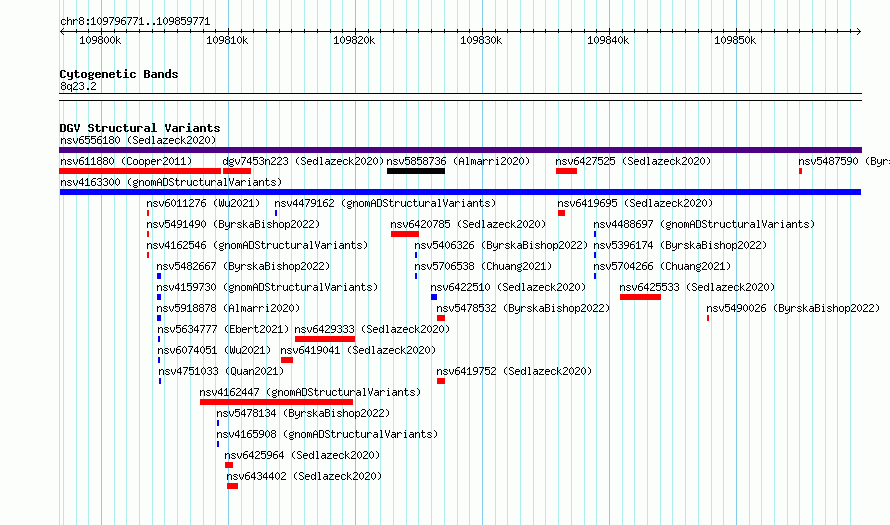
Task: Open nsv6434402 (Sedlazeck2020) label
Action: pos(304,476)
